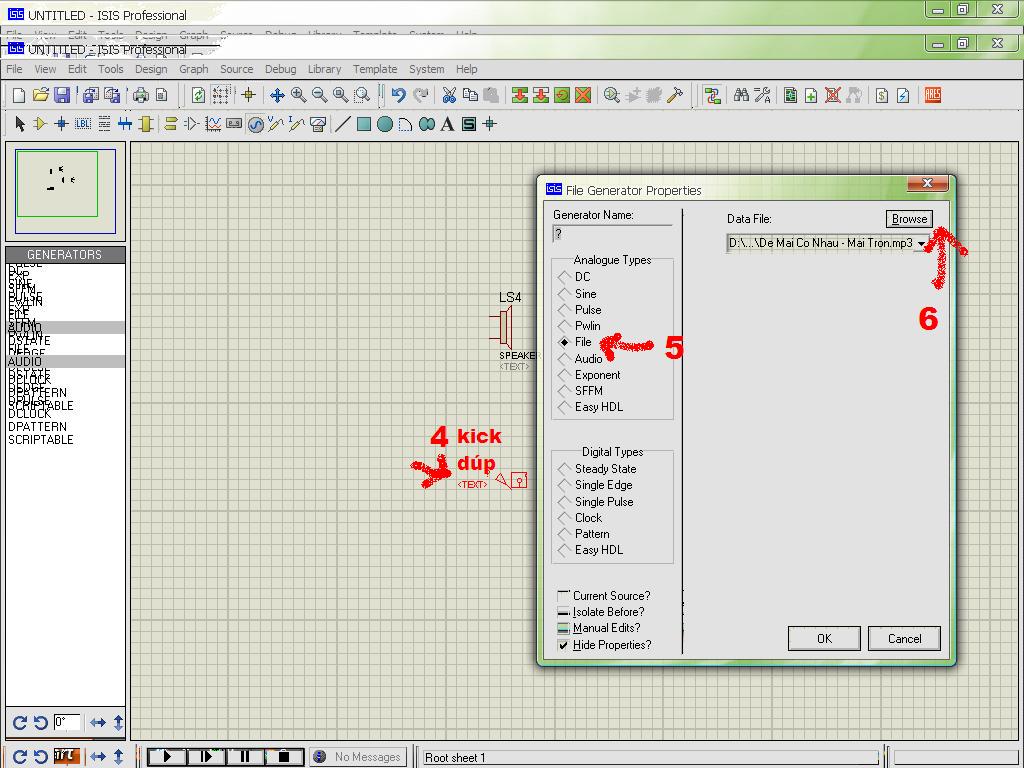This screenshot has height=768, width=1024.
Task: Launch ARES netlist transfer
Action: click(933, 95)
